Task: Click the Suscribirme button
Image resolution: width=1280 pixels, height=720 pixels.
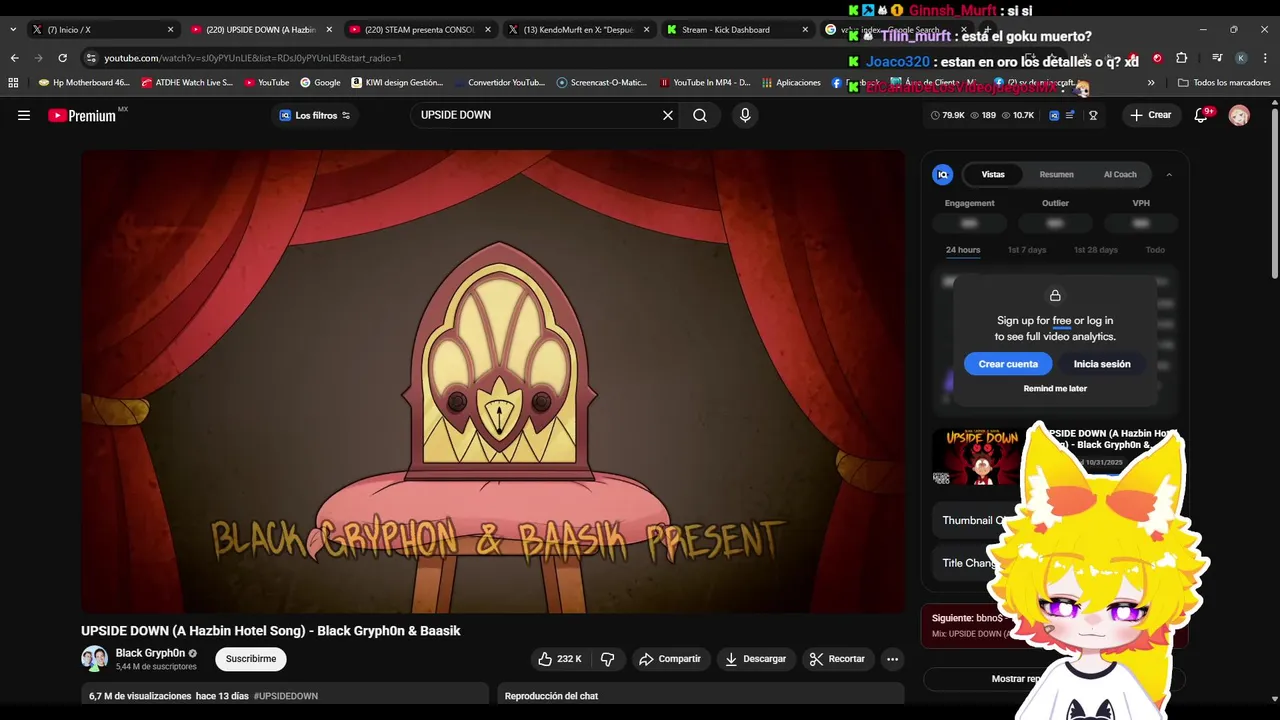Action: click(x=251, y=659)
